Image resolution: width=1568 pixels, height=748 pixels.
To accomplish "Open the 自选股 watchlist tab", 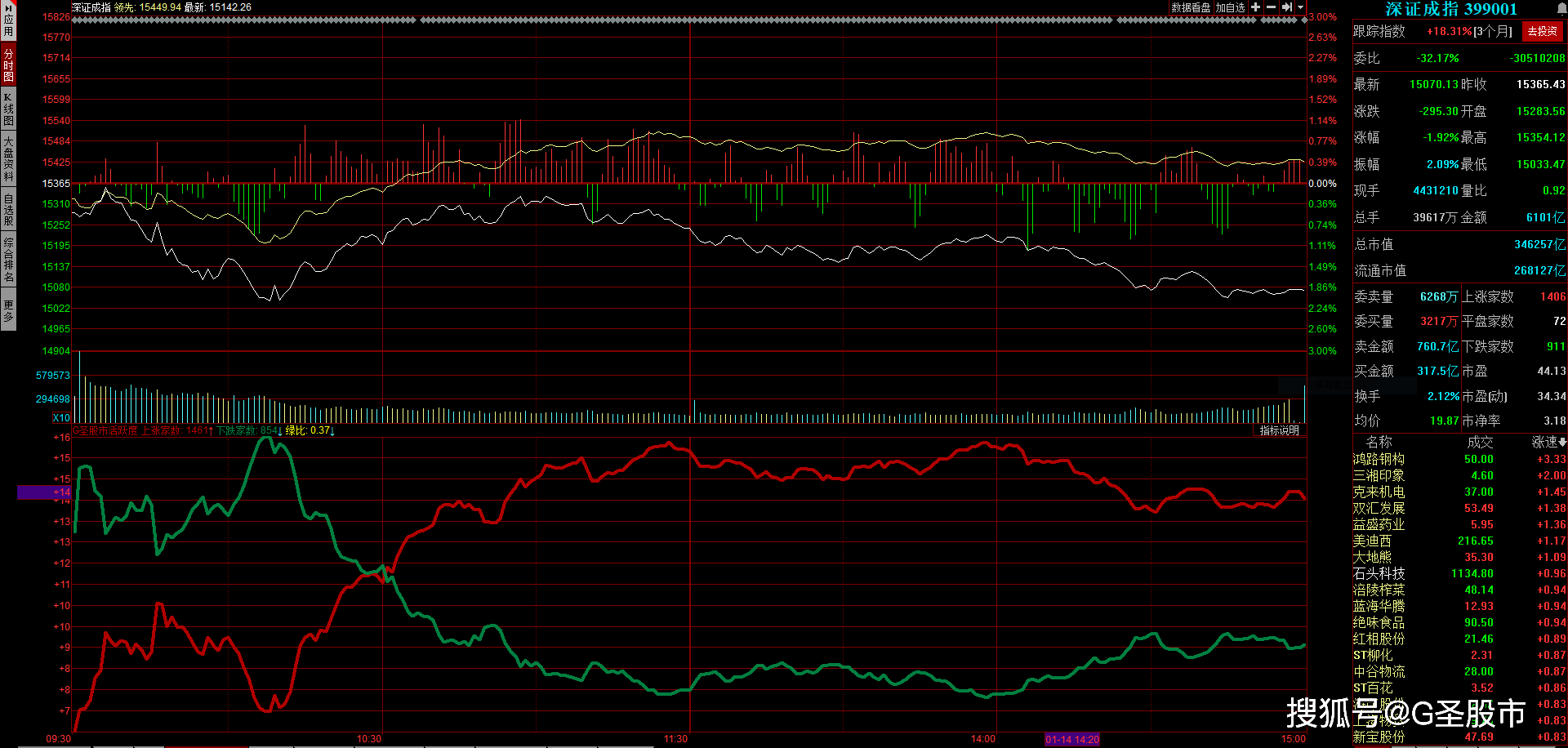I will click(x=8, y=209).
